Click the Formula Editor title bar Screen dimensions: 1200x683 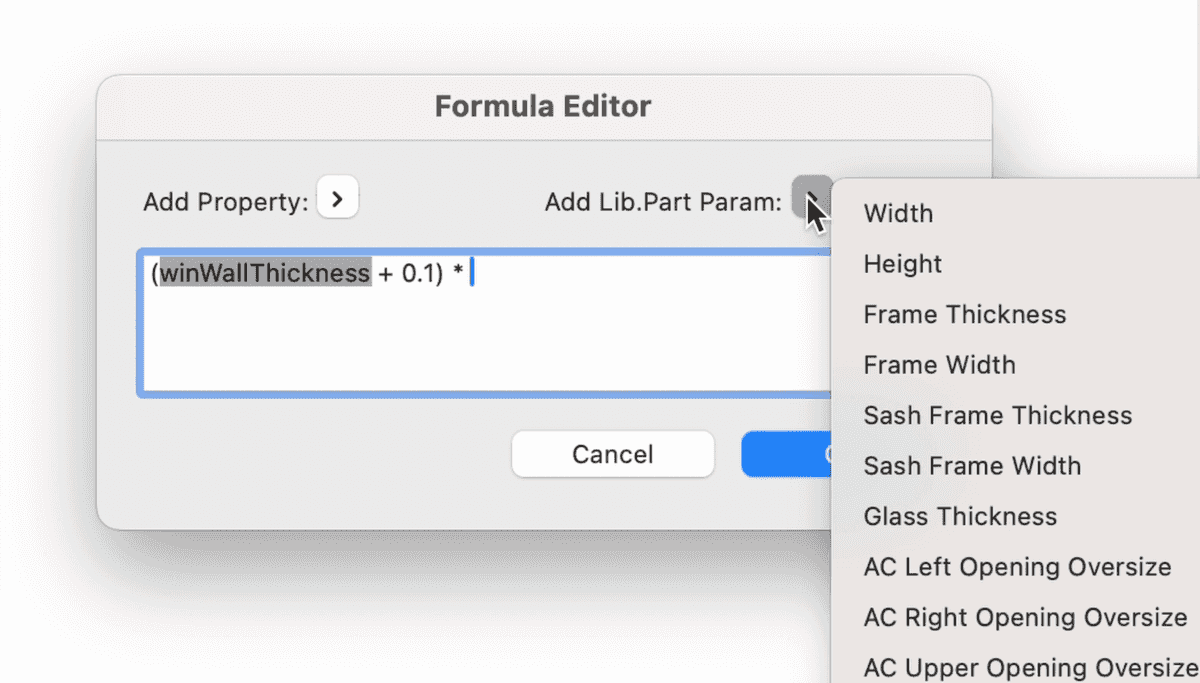(543, 105)
